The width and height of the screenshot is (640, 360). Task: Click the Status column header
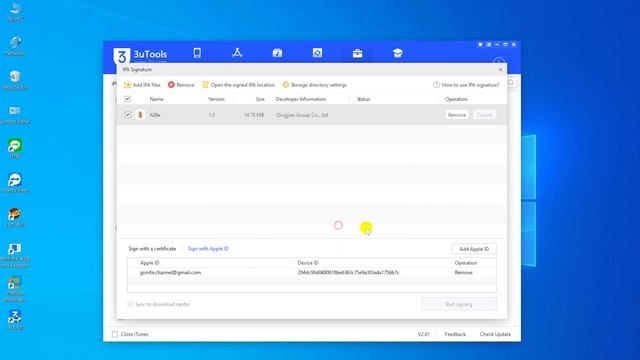[363, 99]
